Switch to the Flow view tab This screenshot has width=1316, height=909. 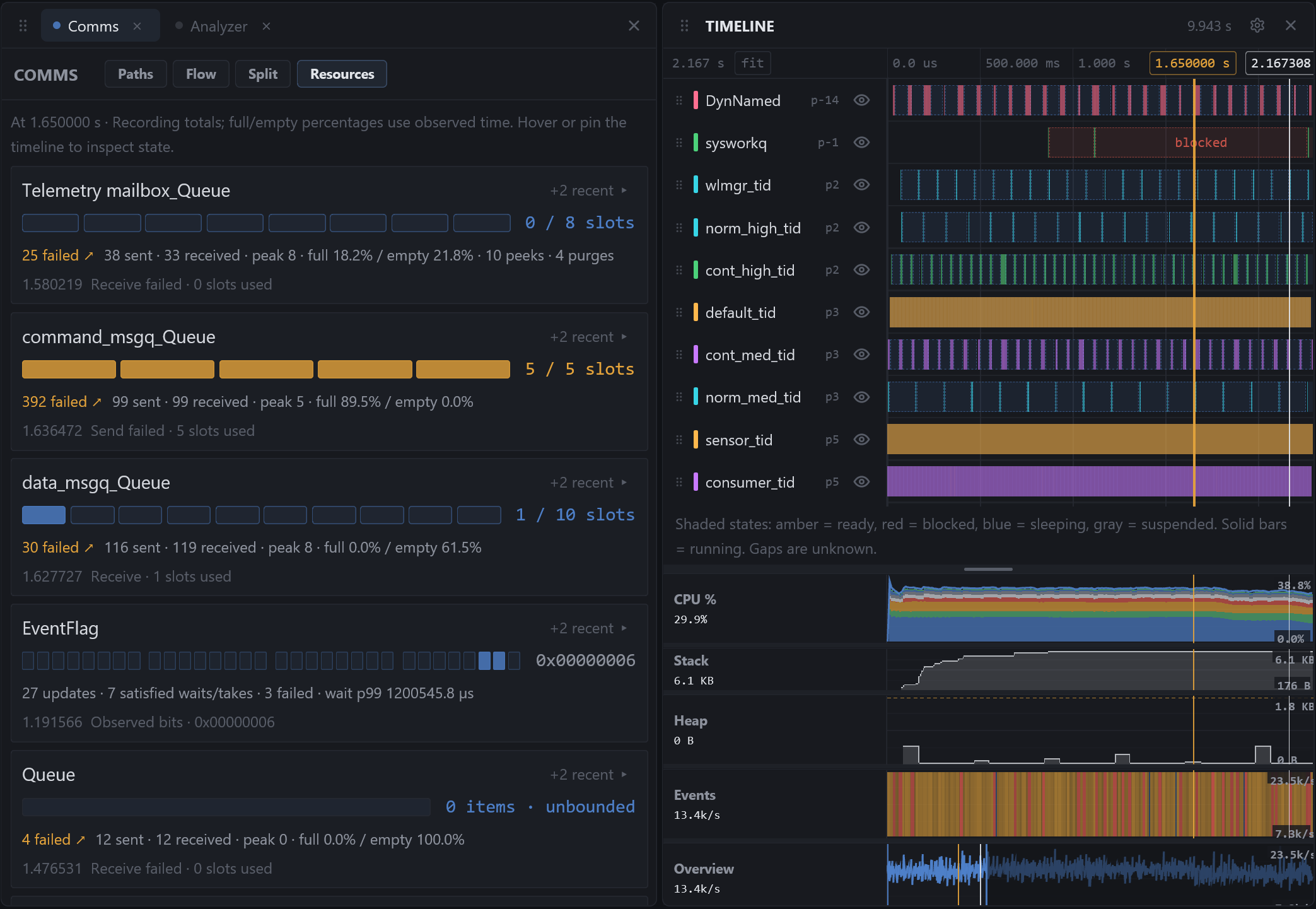[x=201, y=74]
